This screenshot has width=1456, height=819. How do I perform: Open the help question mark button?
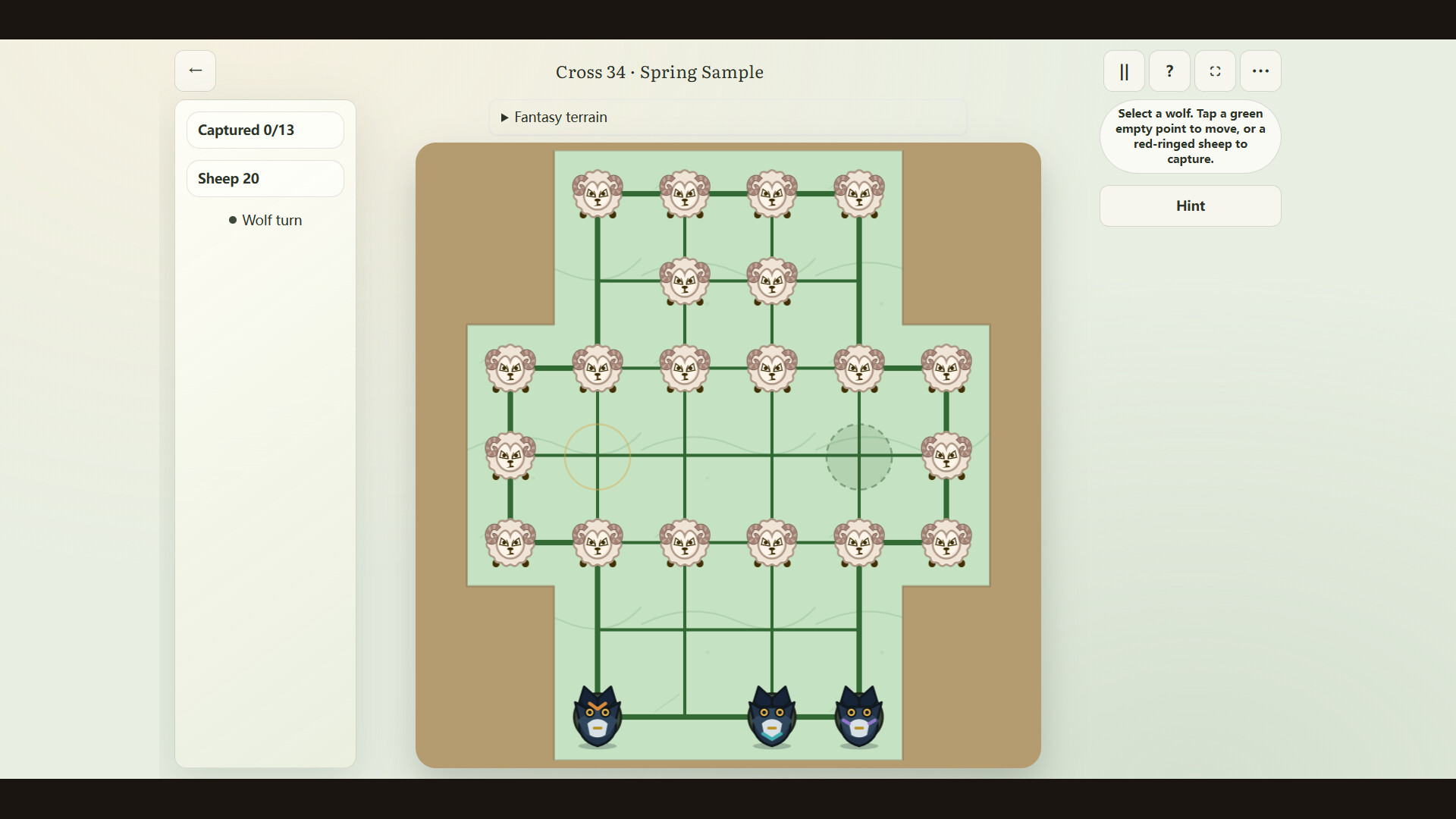1169,71
